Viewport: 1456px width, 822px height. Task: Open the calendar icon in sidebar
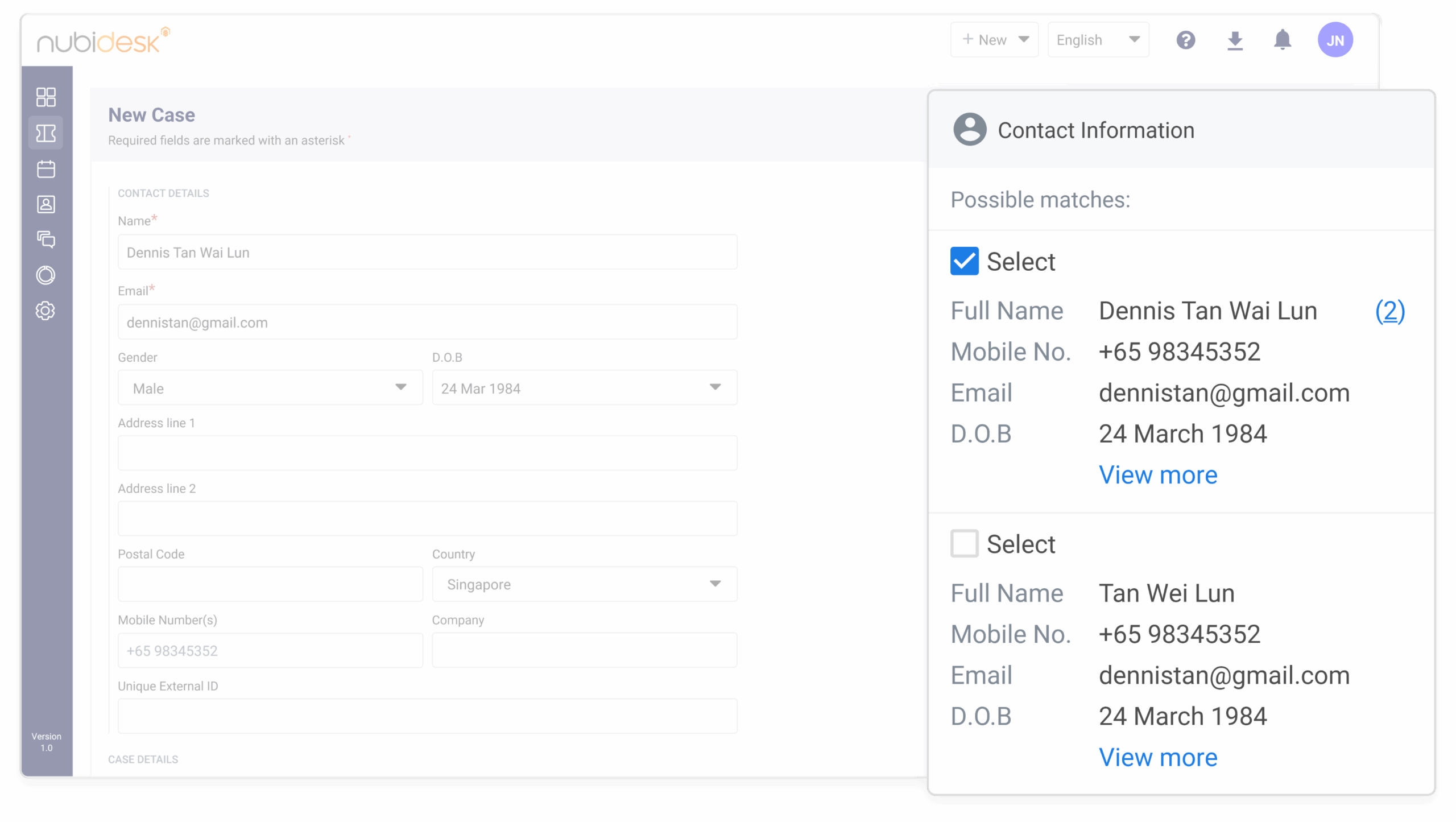[46, 169]
